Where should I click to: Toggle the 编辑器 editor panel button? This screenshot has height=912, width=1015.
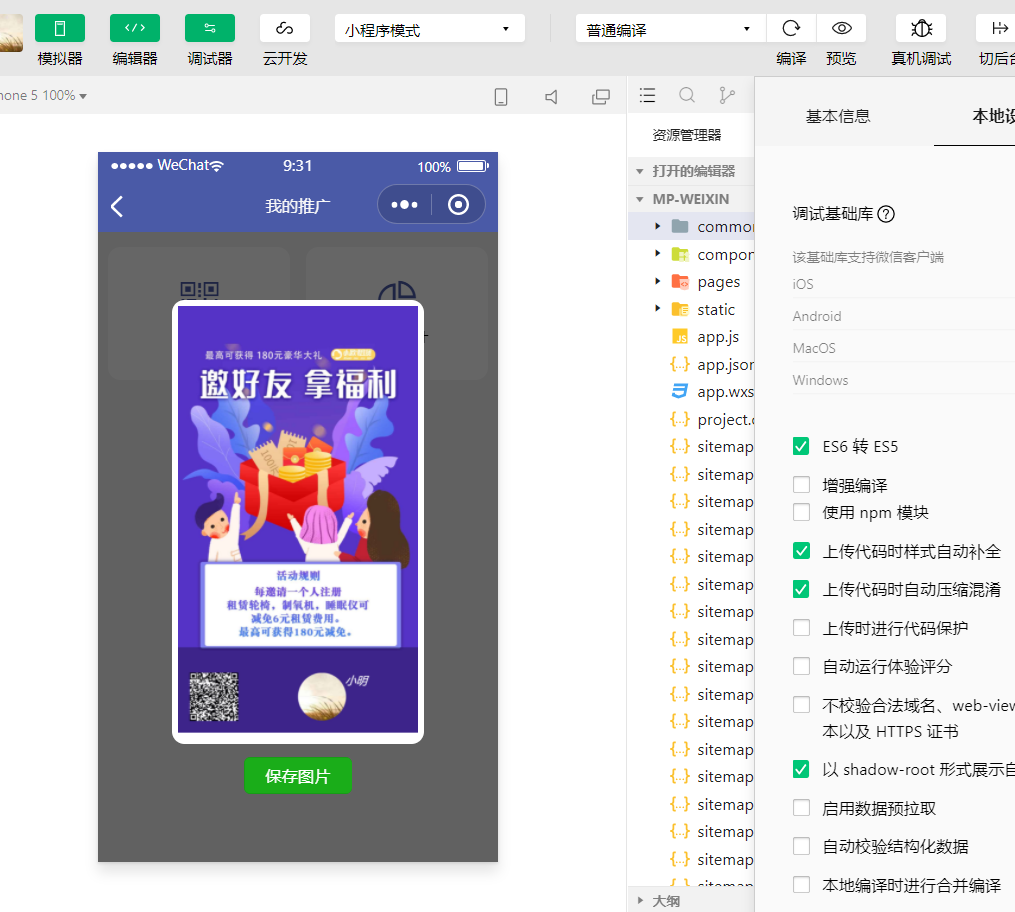(135, 28)
